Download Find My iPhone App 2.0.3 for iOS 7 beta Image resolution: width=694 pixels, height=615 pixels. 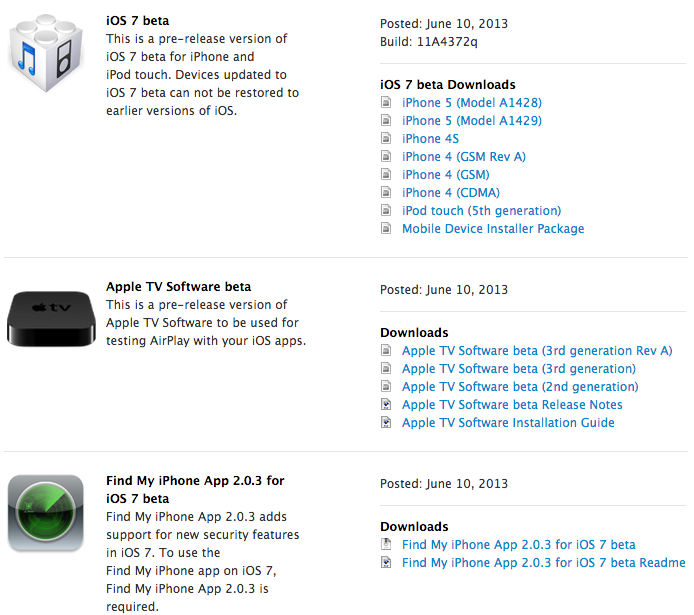(518, 545)
